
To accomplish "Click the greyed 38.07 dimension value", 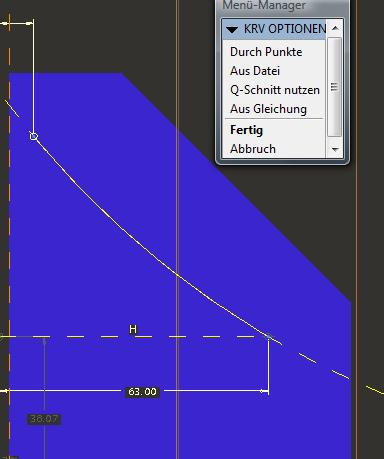I will [44, 419].
